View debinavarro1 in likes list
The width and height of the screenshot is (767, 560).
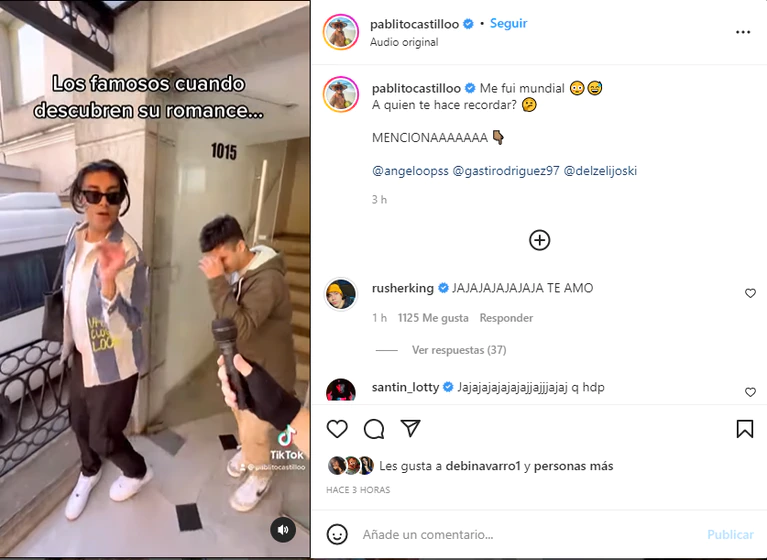tap(483, 466)
